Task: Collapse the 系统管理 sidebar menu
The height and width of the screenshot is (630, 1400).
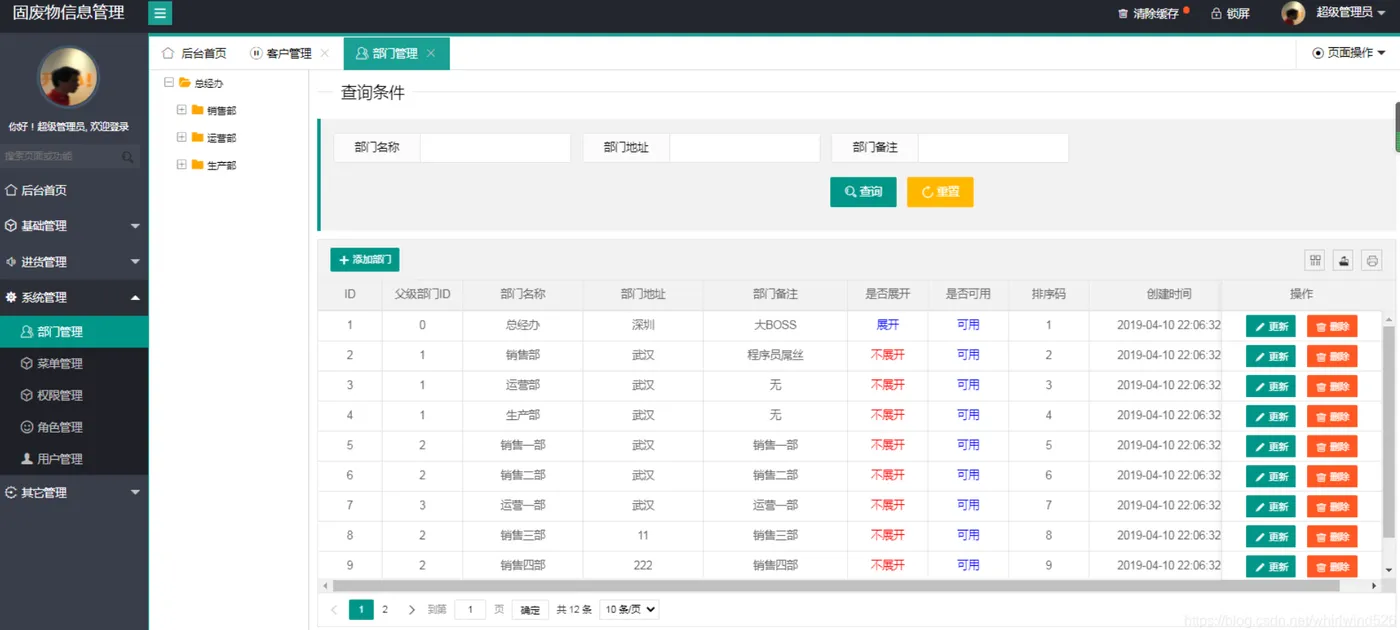Action: [74, 298]
